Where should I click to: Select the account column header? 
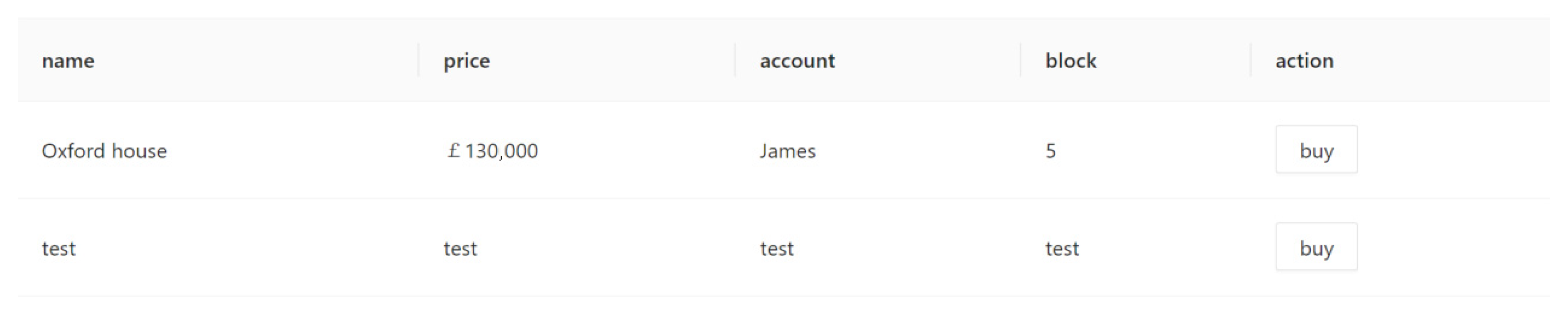point(797,60)
